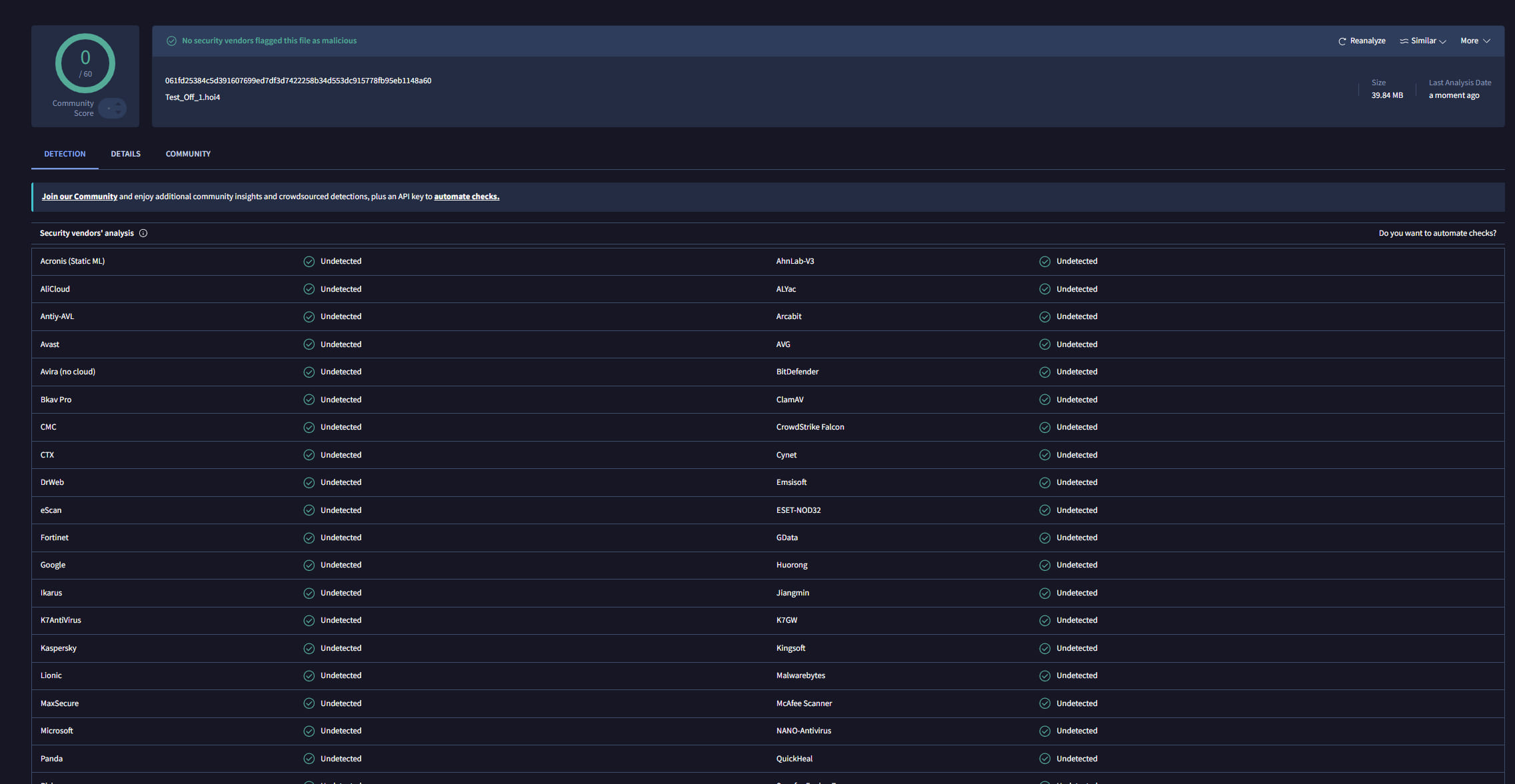Select the Huorong vendor name
Image resolution: width=1515 pixels, height=784 pixels.
(792, 565)
